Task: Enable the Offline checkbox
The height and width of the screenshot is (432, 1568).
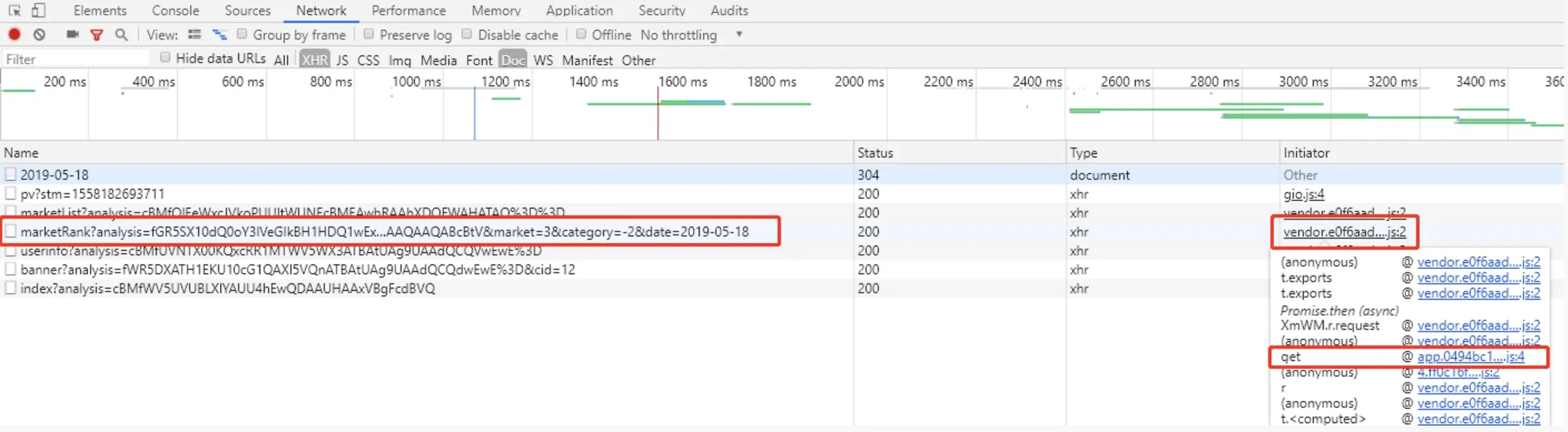Action: [x=581, y=34]
